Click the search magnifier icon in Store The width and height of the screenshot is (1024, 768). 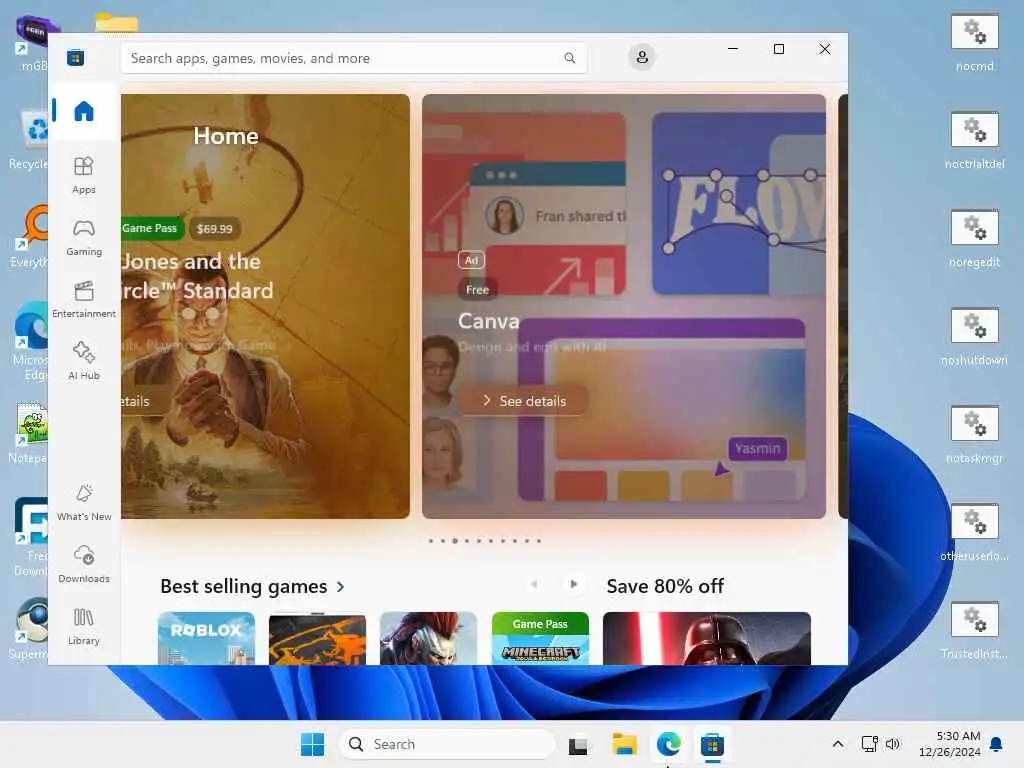pos(569,58)
